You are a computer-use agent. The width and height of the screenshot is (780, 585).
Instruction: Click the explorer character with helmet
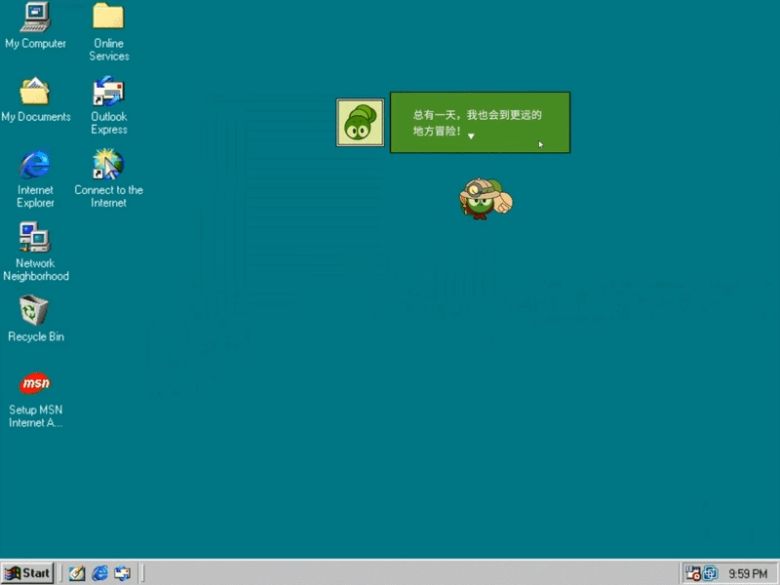[486, 199]
